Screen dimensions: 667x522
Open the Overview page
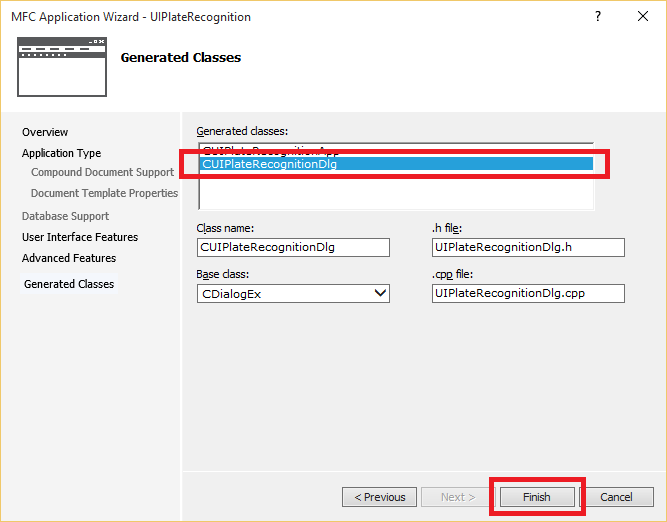(45, 132)
